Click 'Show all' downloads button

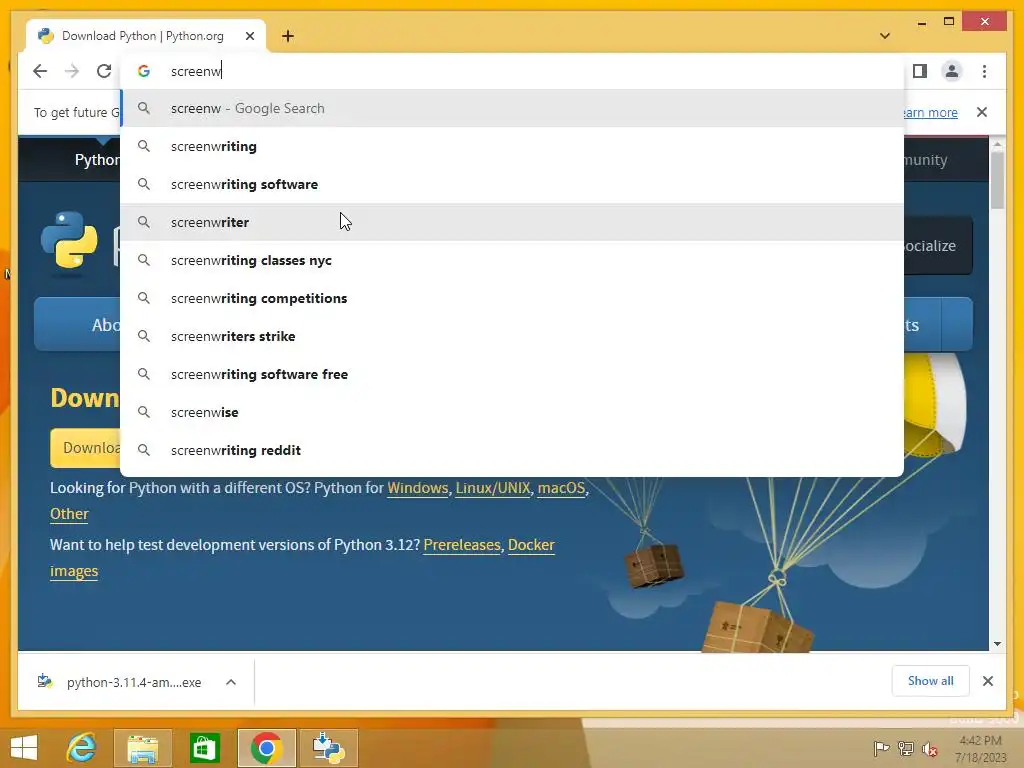coord(930,681)
